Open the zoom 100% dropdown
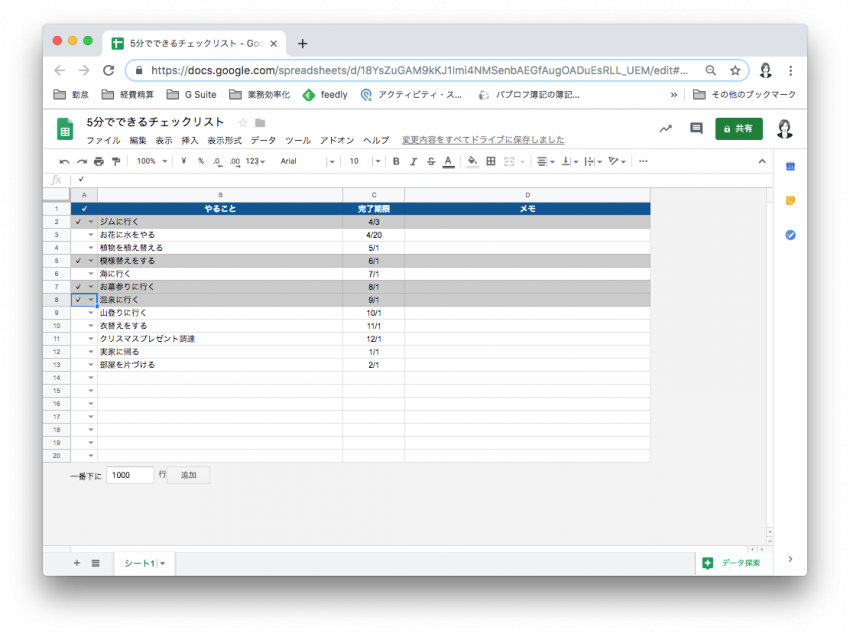Image resolution: width=850 pixels, height=637 pixels. (x=152, y=161)
